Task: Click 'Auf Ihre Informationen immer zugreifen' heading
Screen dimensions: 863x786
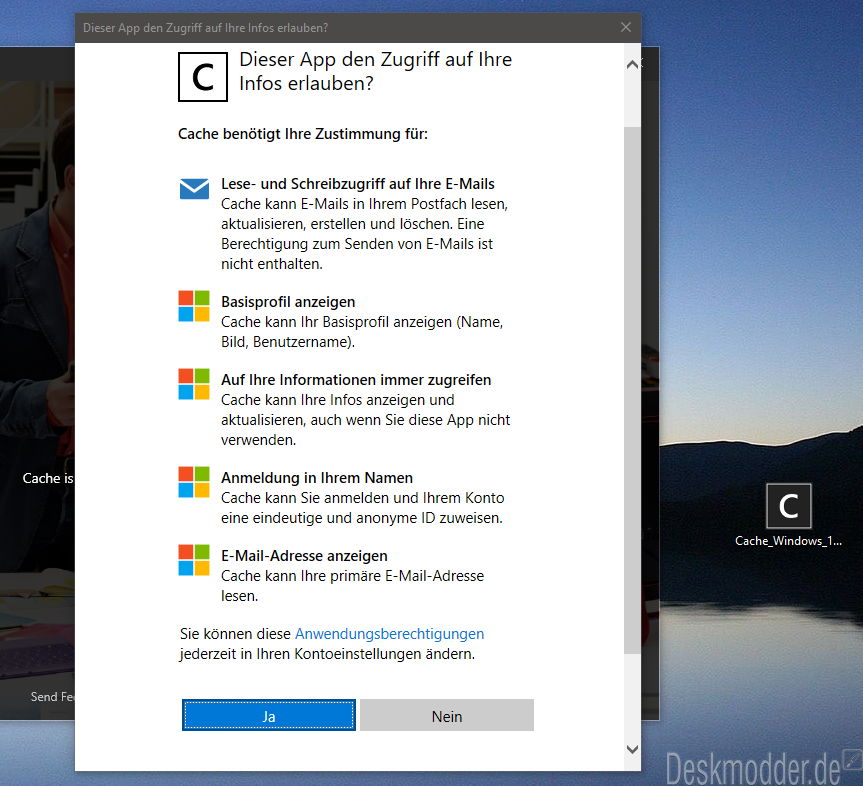Action: [356, 380]
